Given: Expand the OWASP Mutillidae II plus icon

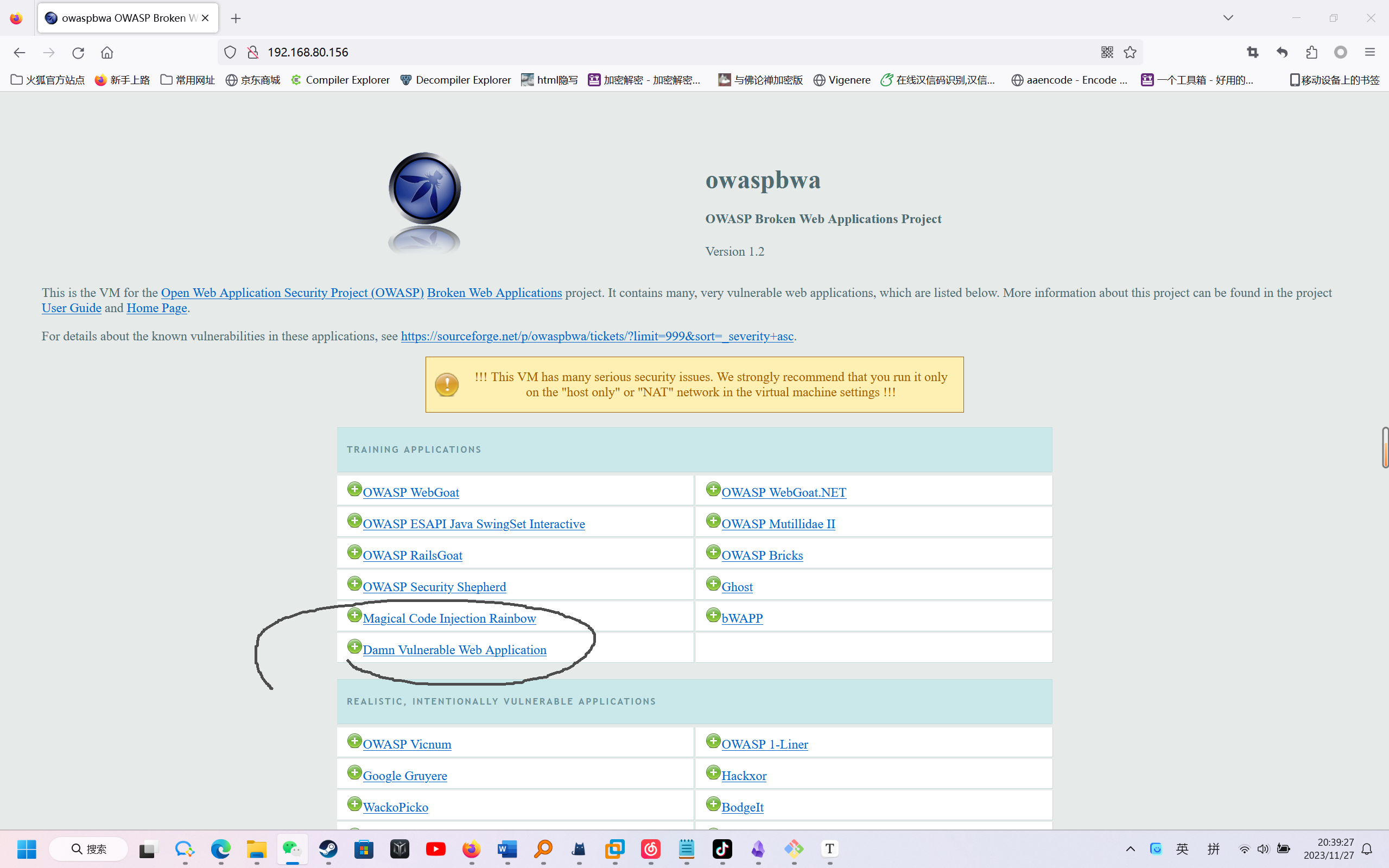Looking at the screenshot, I should [x=713, y=521].
